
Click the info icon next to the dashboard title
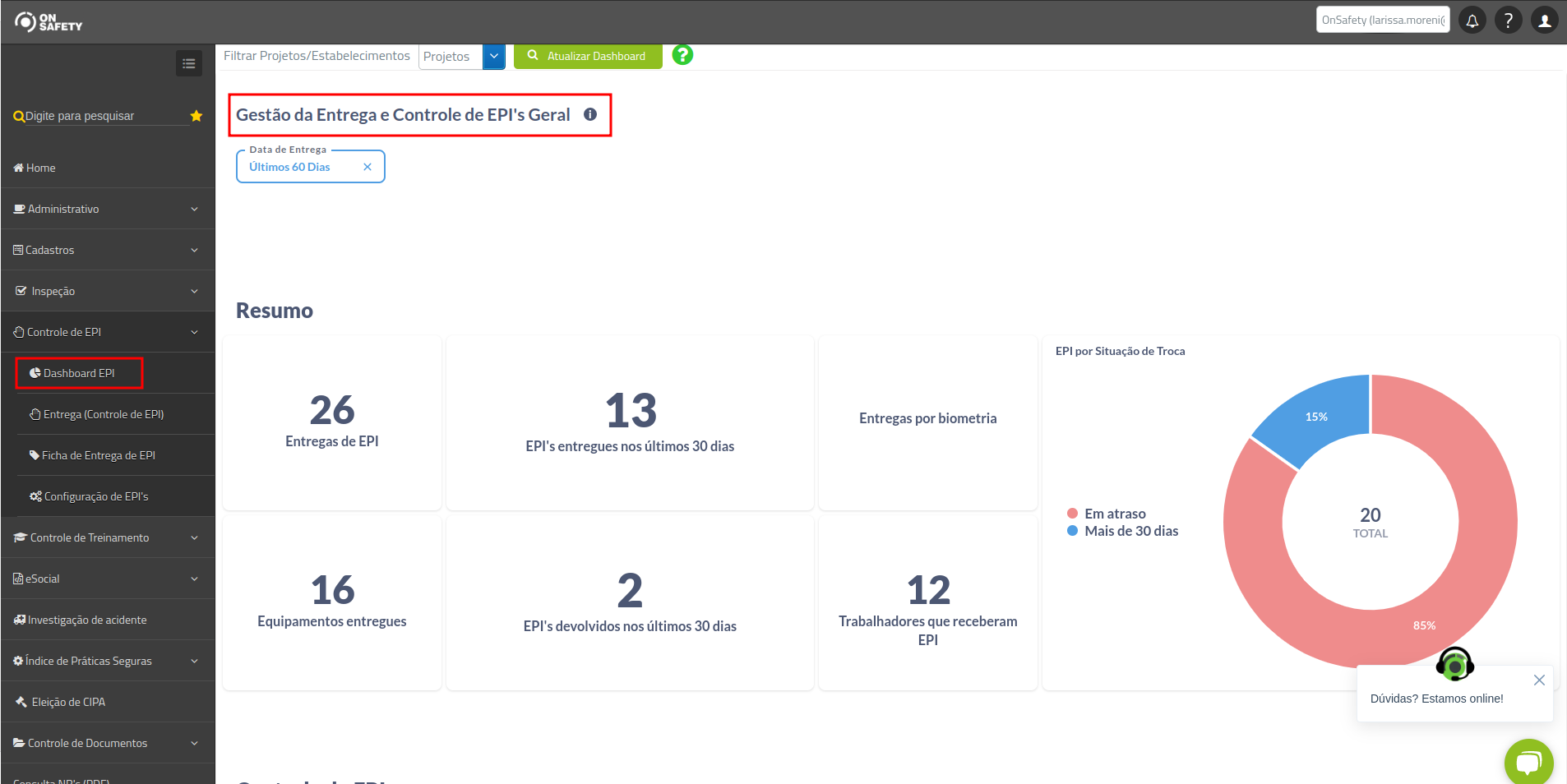(590, 115)
